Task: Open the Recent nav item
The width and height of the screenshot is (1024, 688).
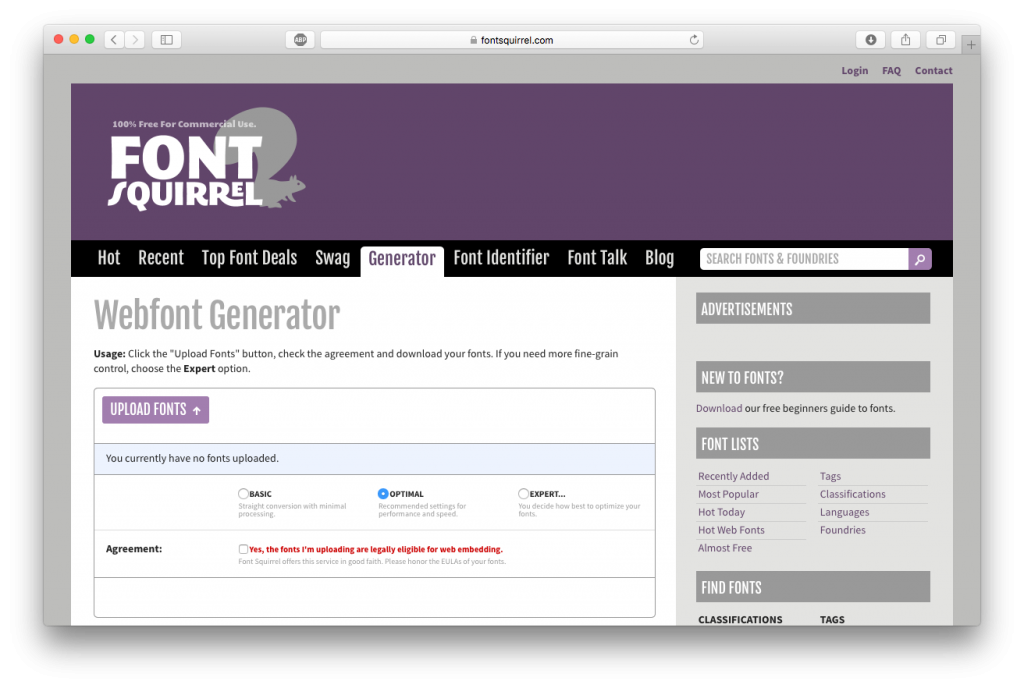Action: (161, 258)
